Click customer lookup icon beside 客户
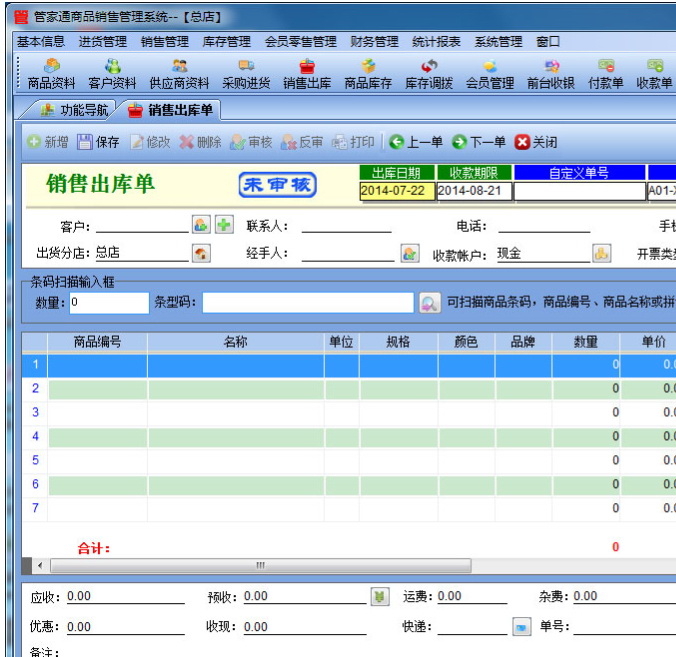 pos(201,225)
